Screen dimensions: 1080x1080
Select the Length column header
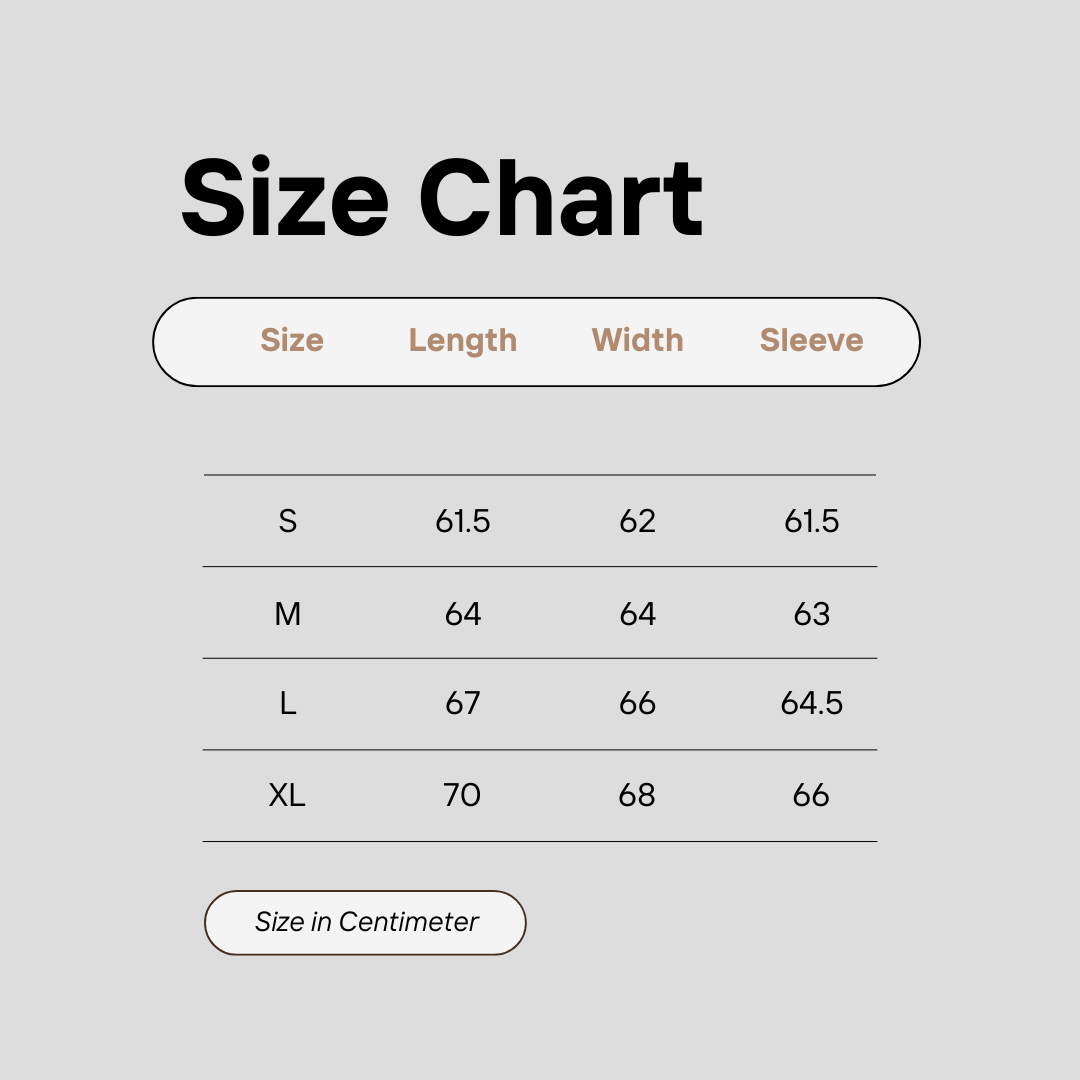(463, 342)
